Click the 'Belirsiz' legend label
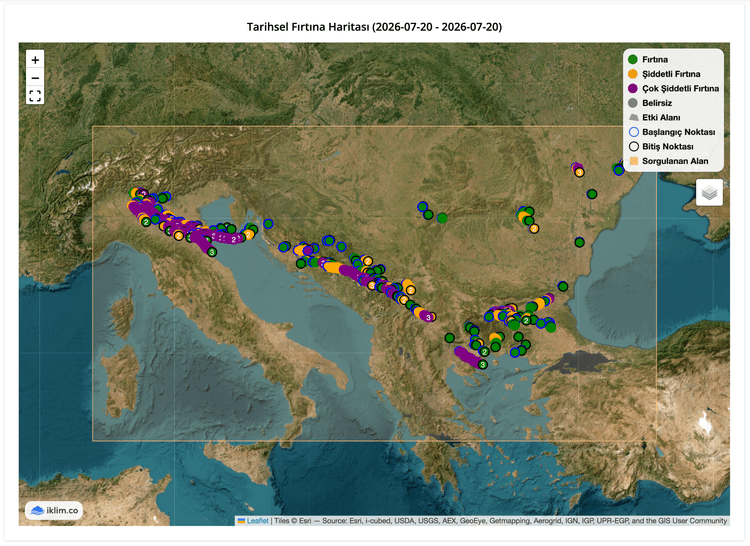Image resolution: width=750 pixels, height=546 pixels. [x=657, y=103]
